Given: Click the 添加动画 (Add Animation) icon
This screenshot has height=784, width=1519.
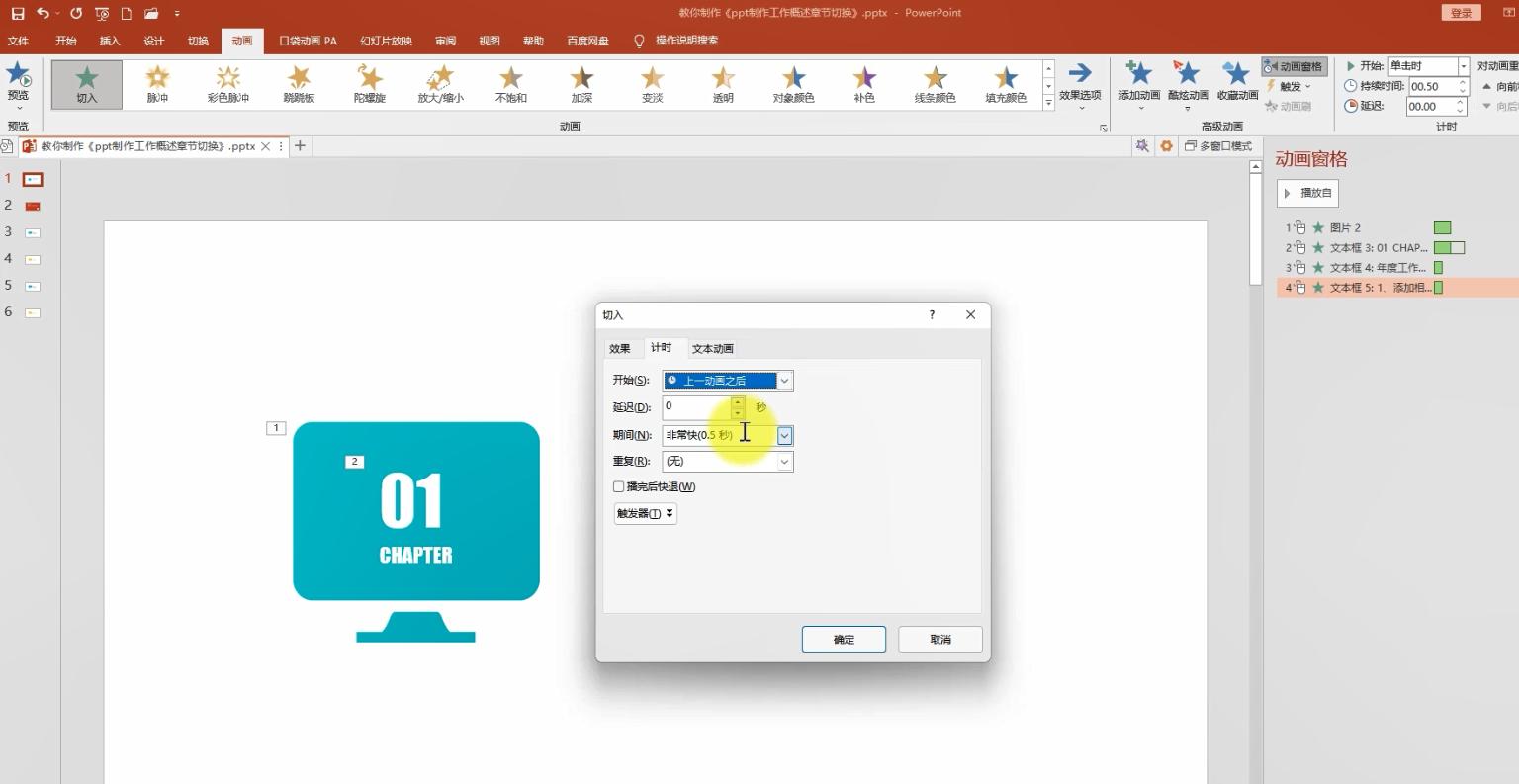Looking at the screenshot, I should tap(1139, 77).
